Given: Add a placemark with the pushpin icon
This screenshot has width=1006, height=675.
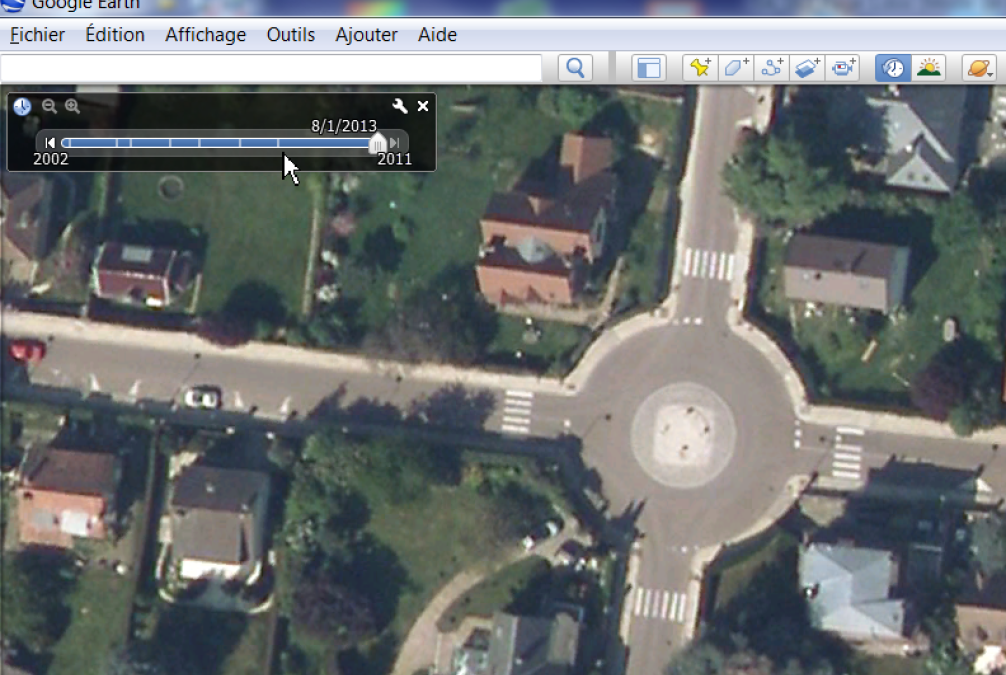Looking at the screenshot, I should coord(699,68).
